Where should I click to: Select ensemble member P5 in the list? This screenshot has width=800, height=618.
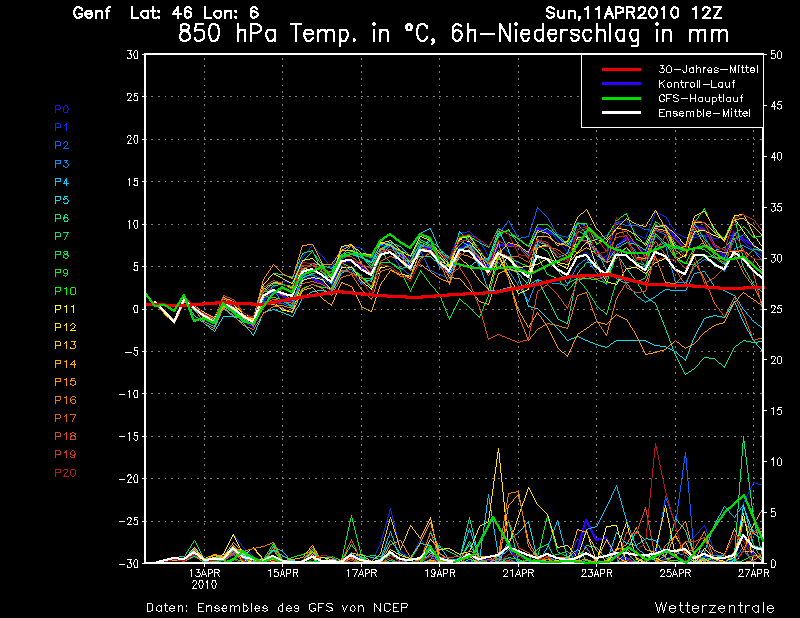62,200
